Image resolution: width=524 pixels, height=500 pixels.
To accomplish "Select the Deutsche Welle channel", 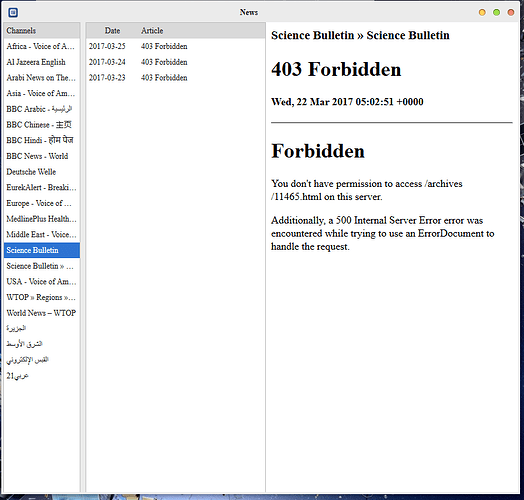I will click(42, 172).
